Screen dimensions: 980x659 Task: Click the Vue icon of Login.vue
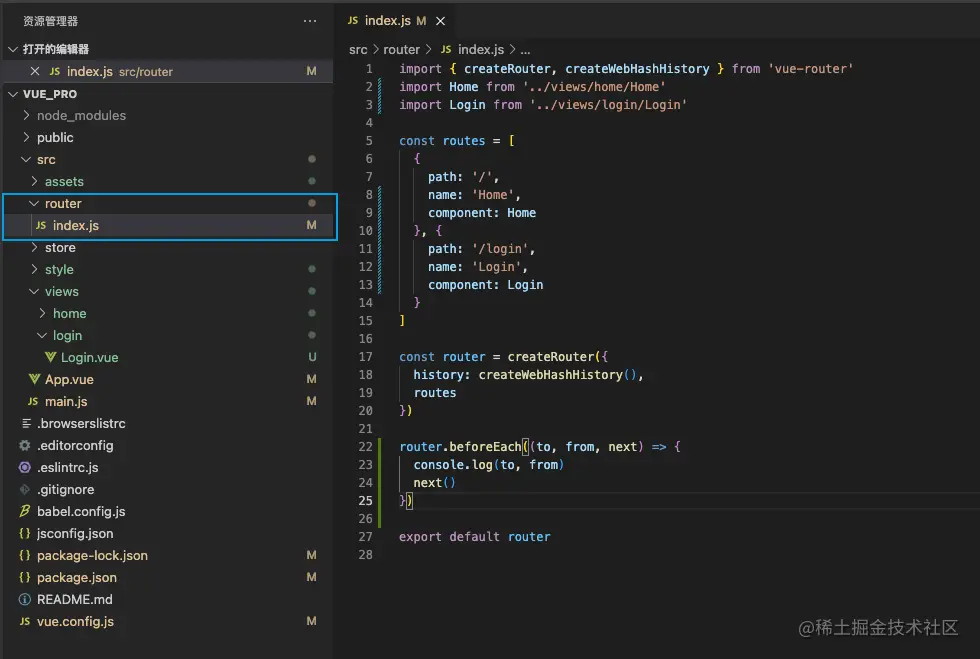click(x=51, y=357)
